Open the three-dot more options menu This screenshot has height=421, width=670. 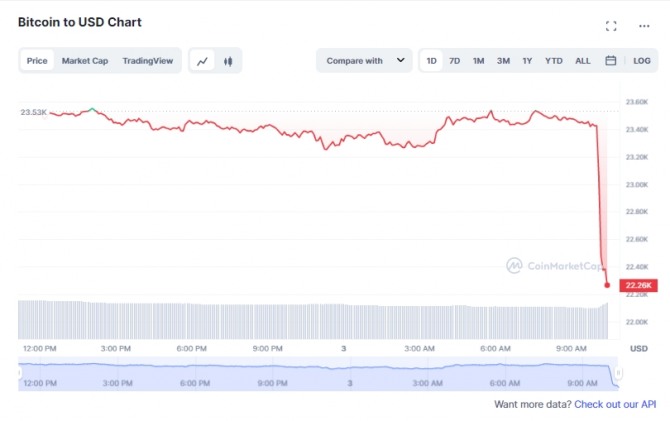[x=644, y=26]
